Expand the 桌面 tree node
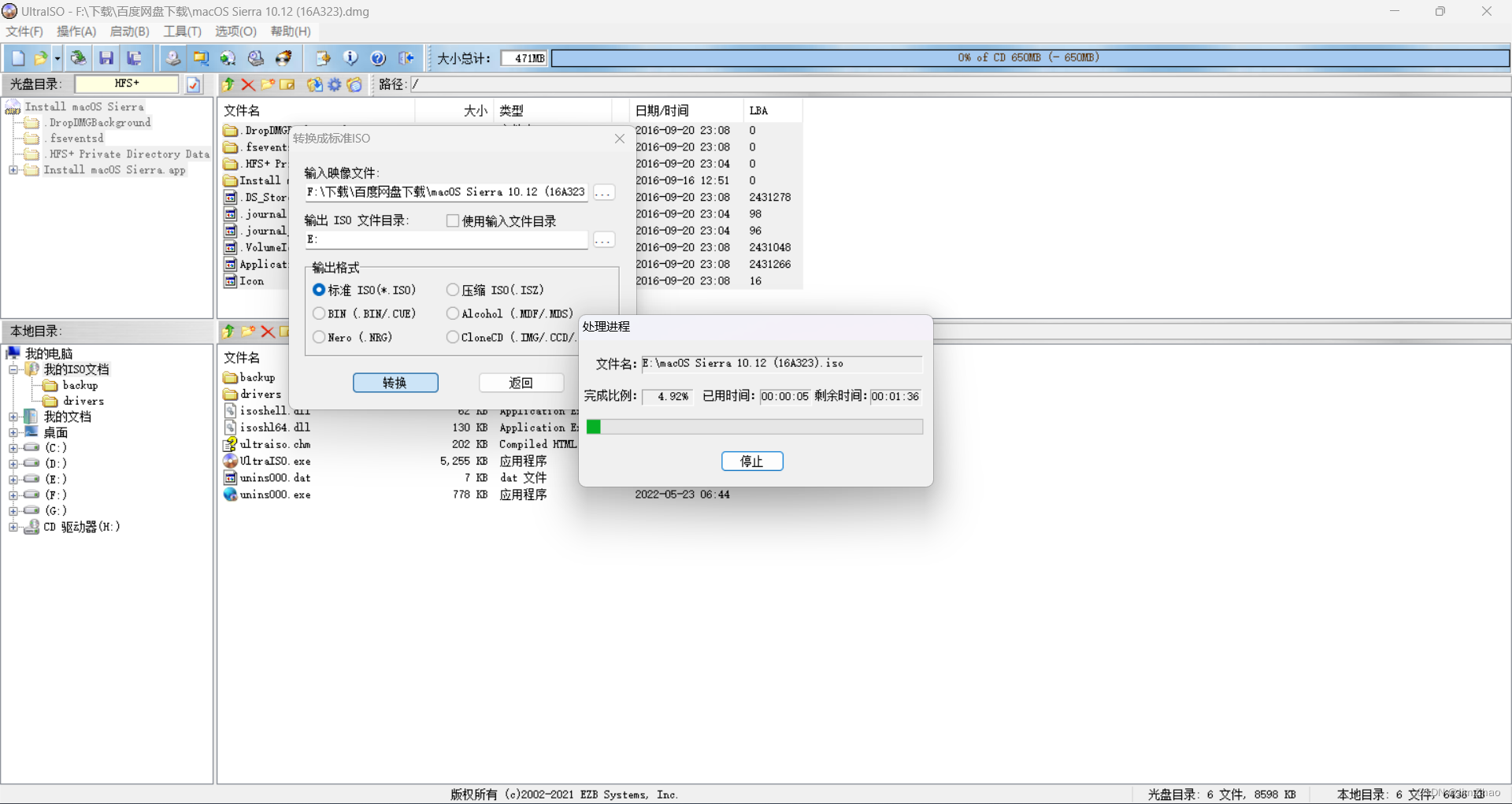This screenshot has width=1512, height=804. pos(13,432)
